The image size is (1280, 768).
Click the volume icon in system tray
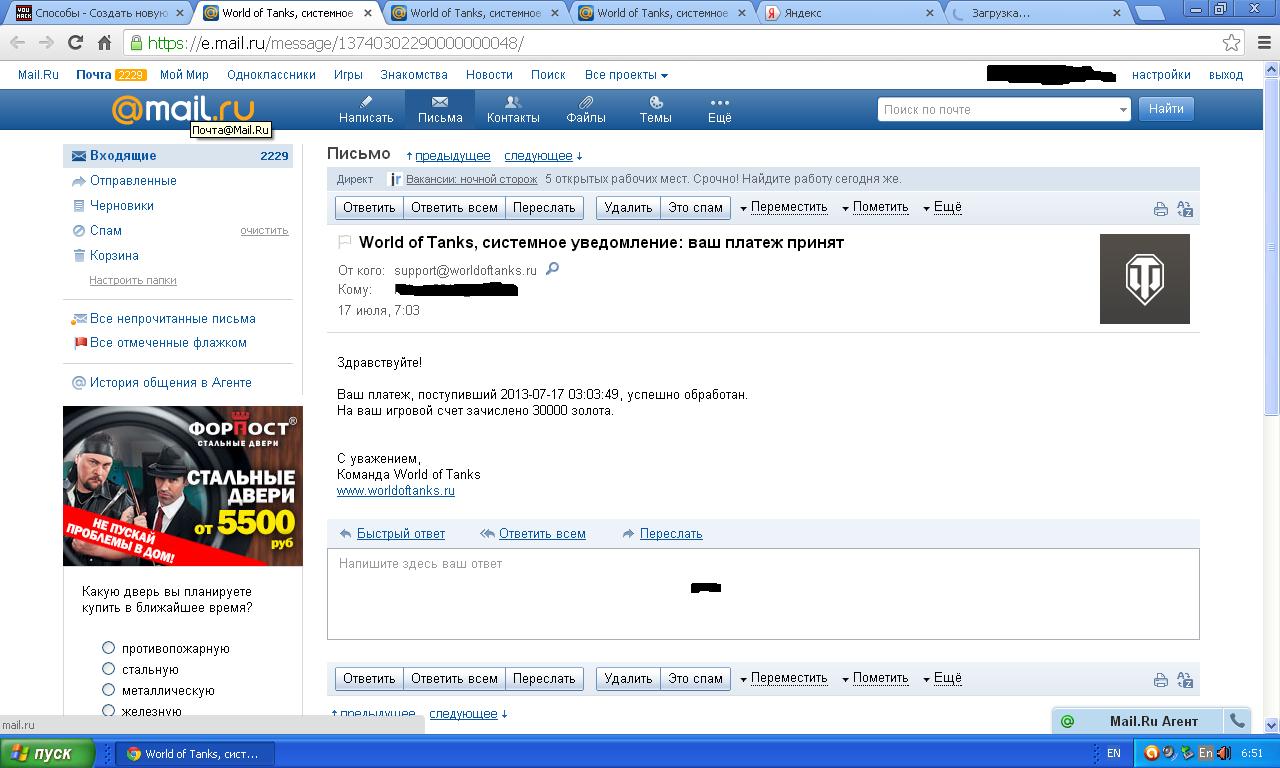[x=1224, y=753]
